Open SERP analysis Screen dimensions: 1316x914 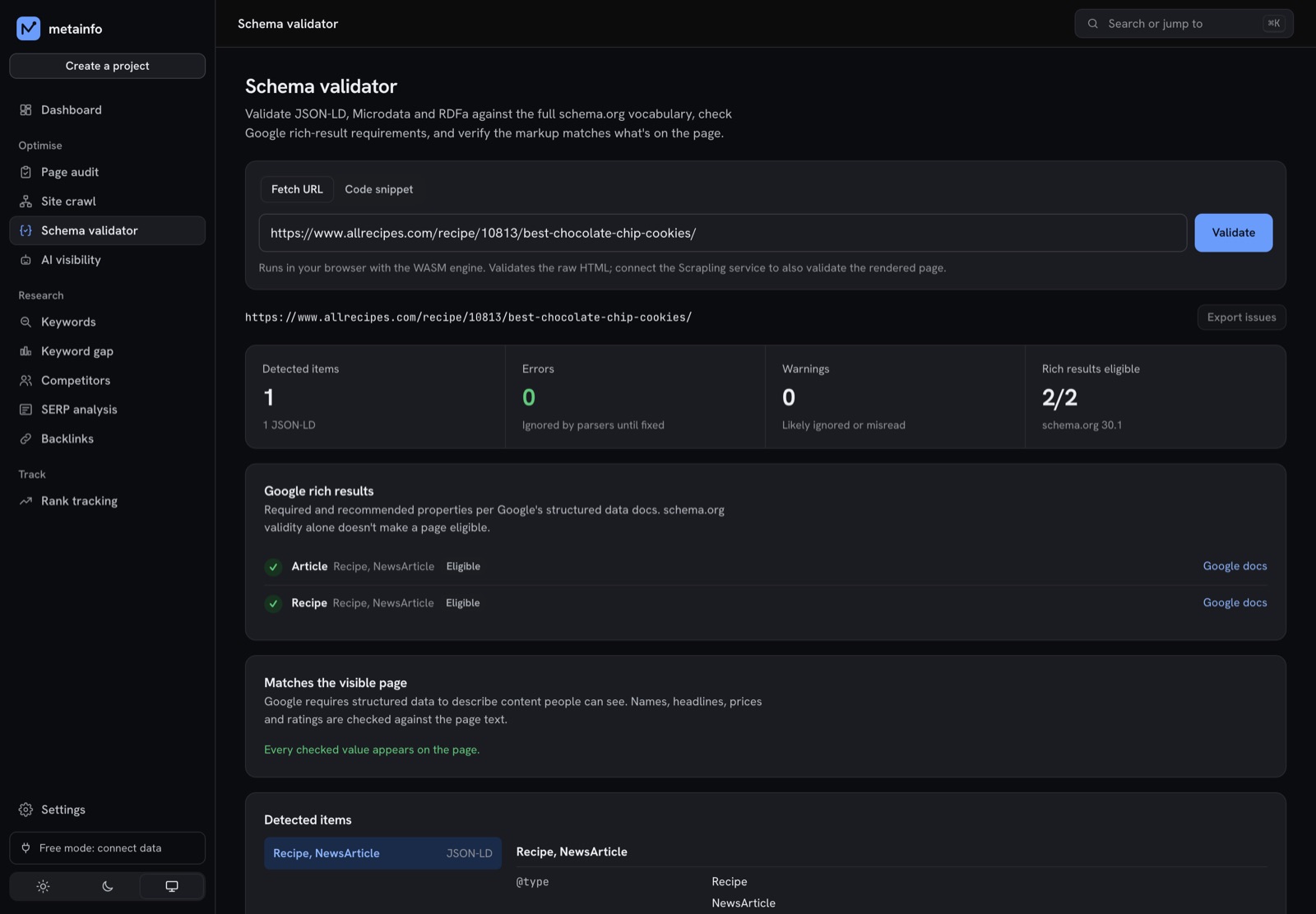click(x=107, y=410)
